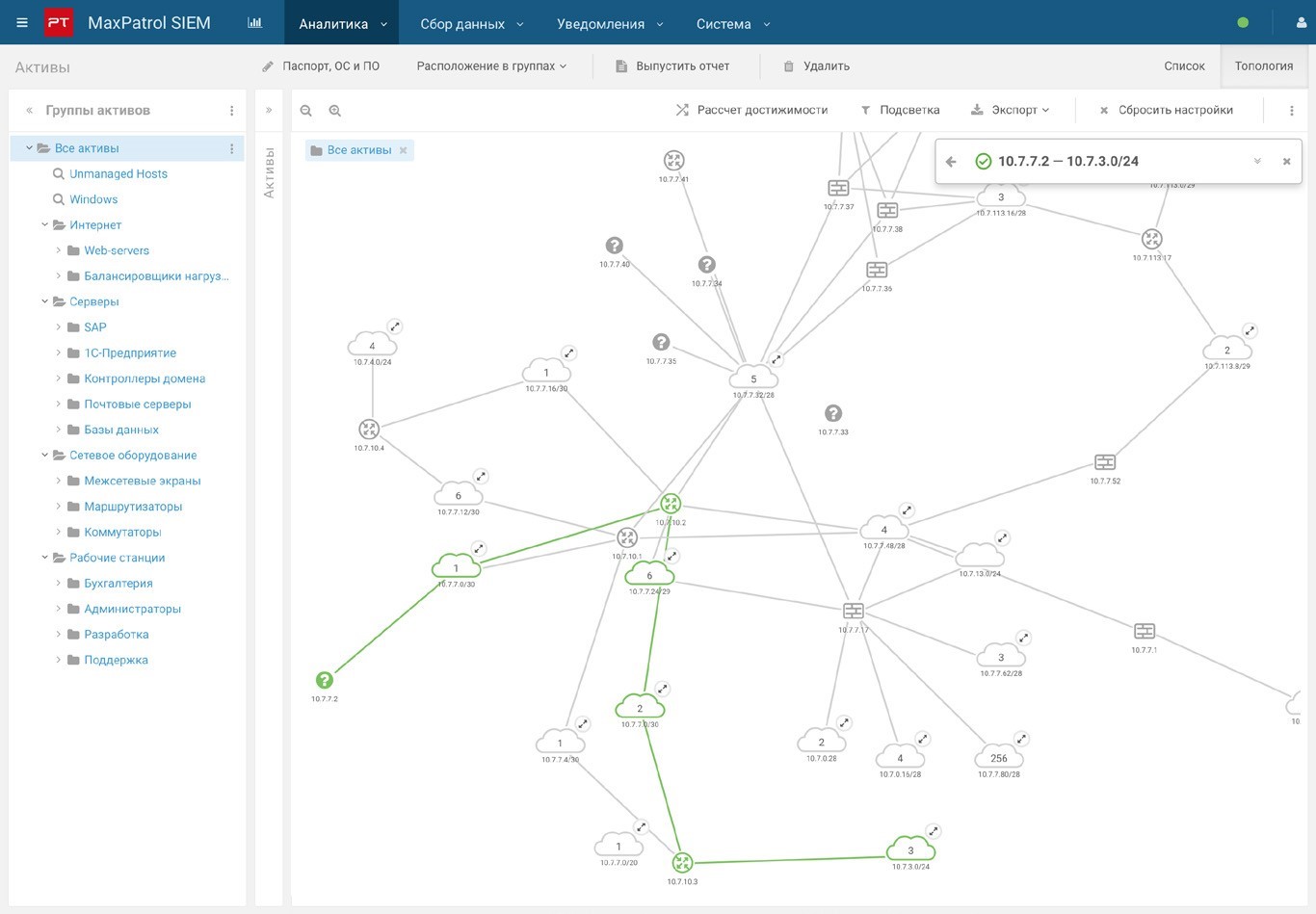The height and width of the screenshot is (914, 1316).
Task: Open the 'Экспорт' dropdown
Action: [1010, 111]
